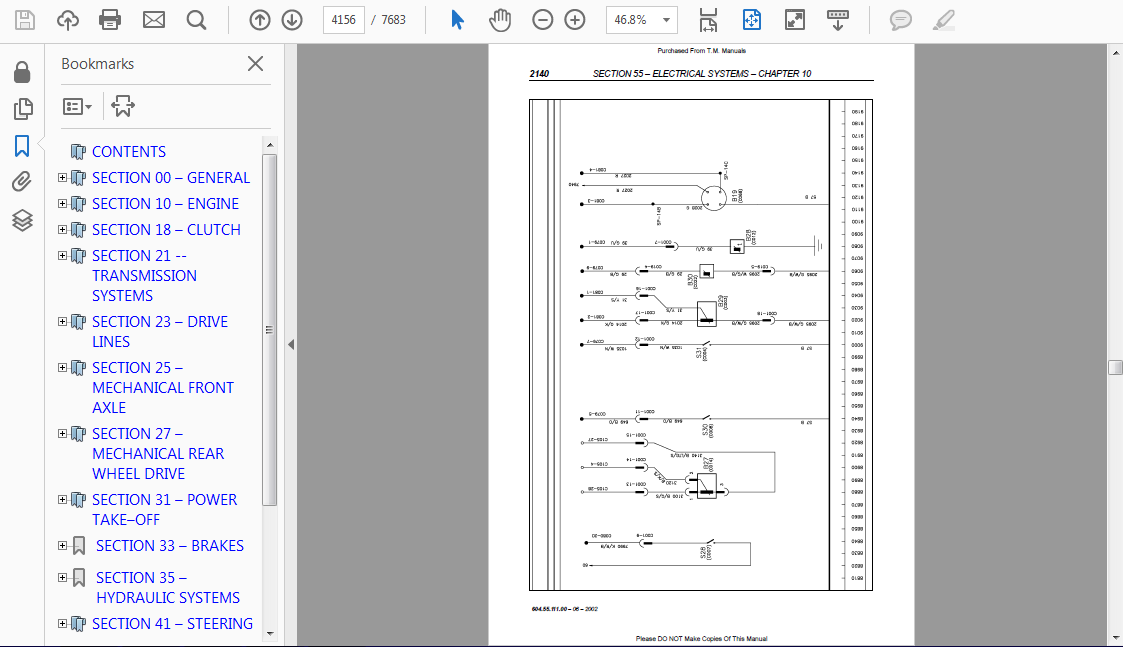Print the document
Screen dimensions: 1123x647
pyautogui.click(x=110, y=20)
